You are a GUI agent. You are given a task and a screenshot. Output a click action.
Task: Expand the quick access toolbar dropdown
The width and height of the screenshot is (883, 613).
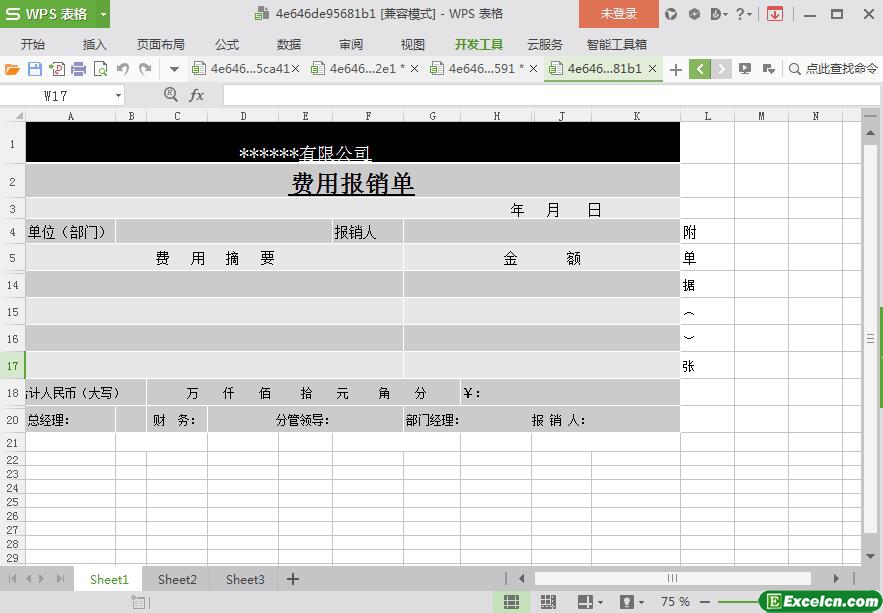coord(174,69)
